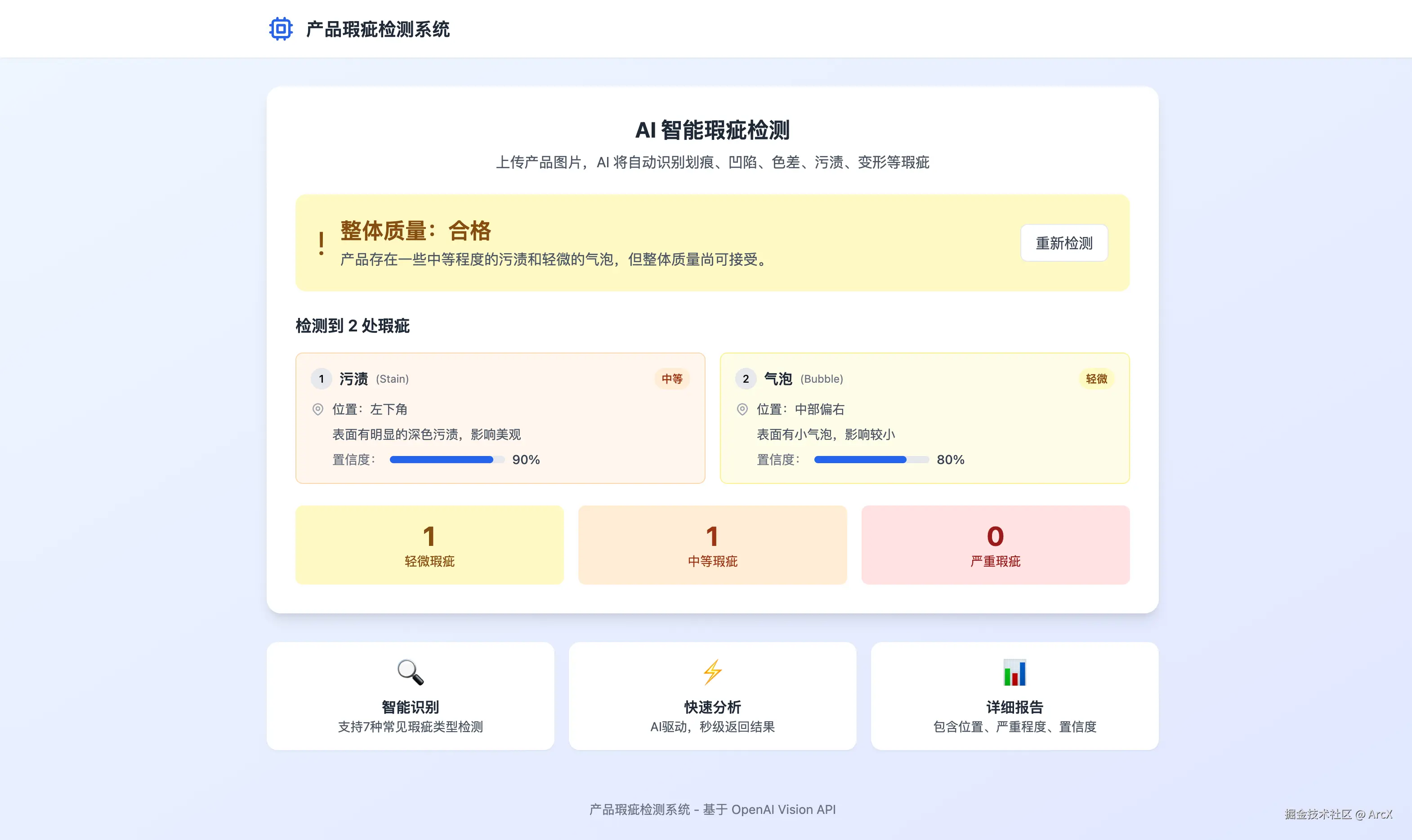Viewport: 1412px width, 840px height.
Task: Select the 轻微瑕疵 count tile
Action: click(x=429, y=545)
